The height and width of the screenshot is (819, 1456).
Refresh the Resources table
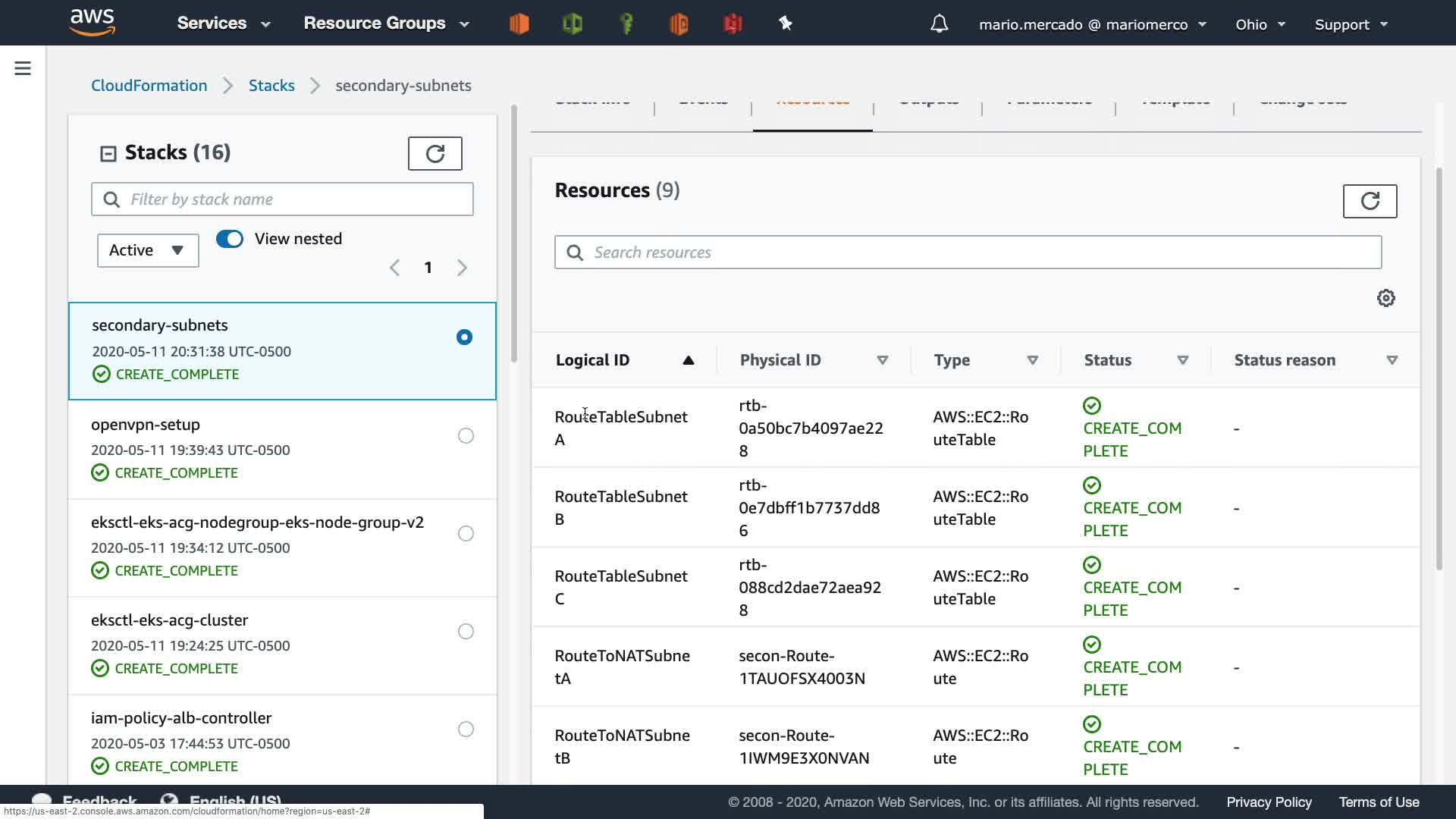pyautogui.click(x=1370, y=201)
